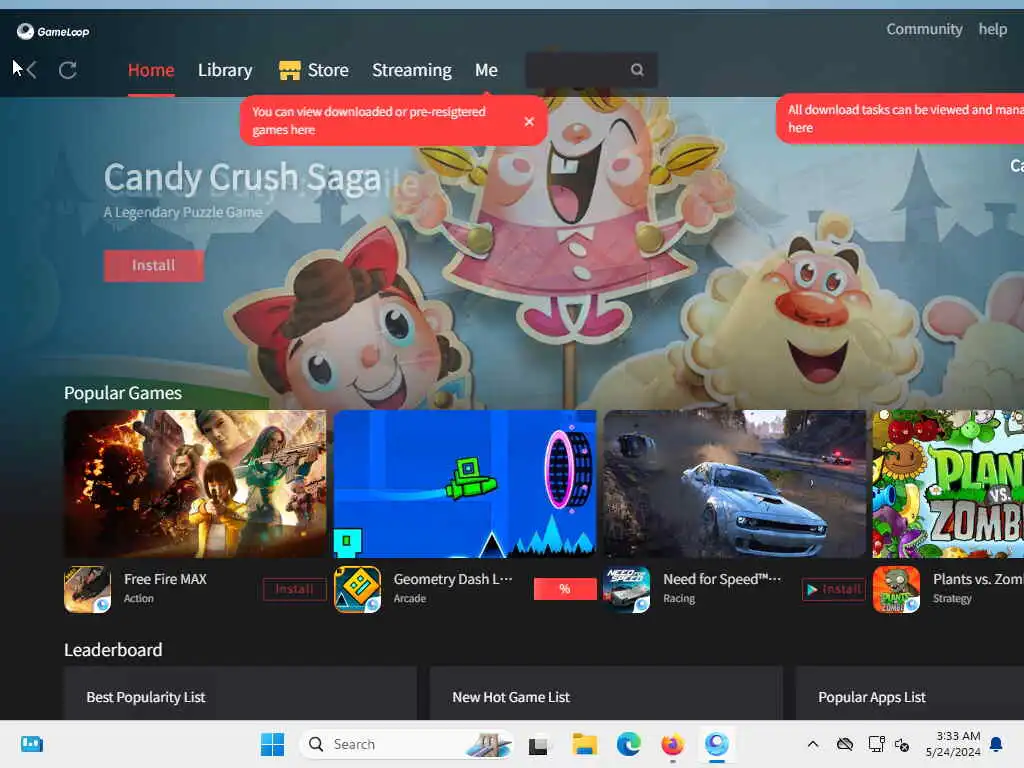
Task: Click the display network tray icon
Action: (x=876, y=744)
